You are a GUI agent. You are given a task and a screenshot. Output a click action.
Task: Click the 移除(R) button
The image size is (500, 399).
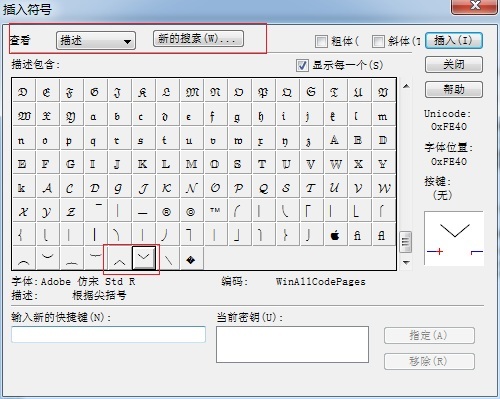(x=429, y=361)
